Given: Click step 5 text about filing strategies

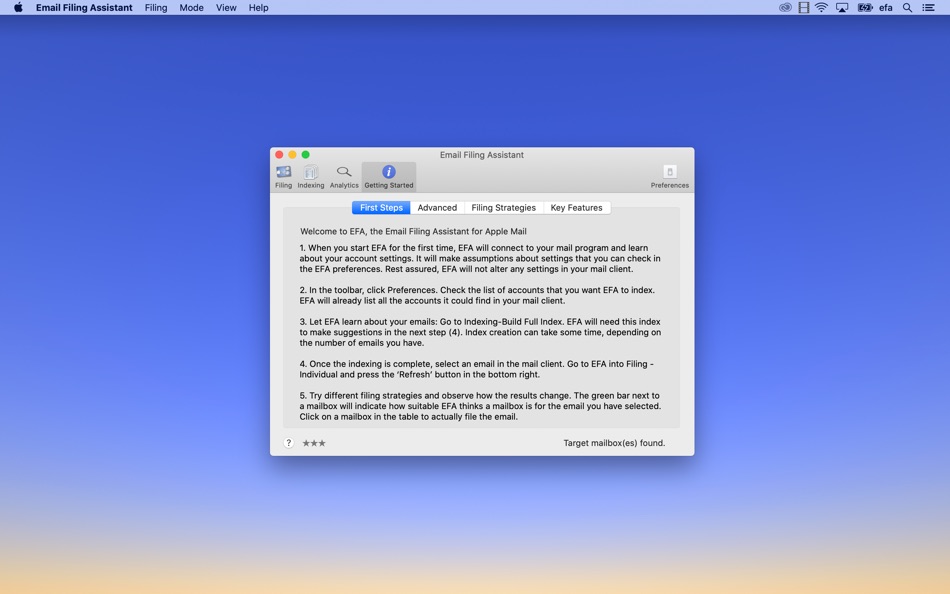Looking at the screenshot, I should point(480,406).
